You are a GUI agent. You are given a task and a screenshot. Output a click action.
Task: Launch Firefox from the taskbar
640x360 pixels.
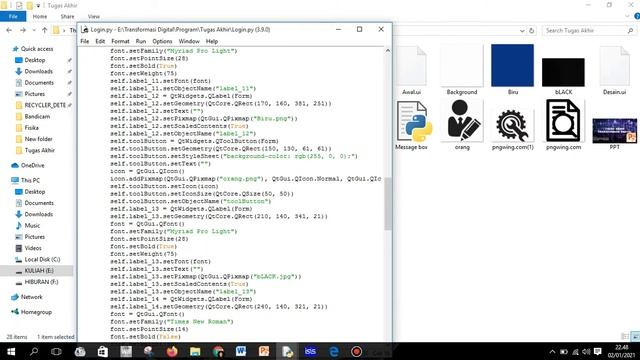pos(172,351)
